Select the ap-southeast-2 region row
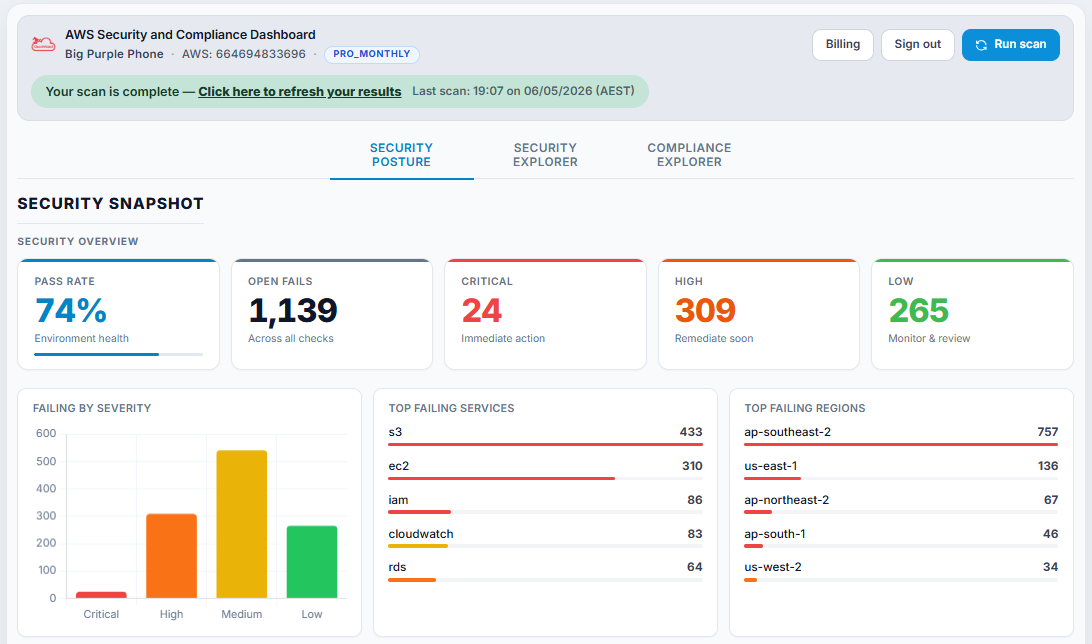 pyautogui.click(x=901, y=436)
